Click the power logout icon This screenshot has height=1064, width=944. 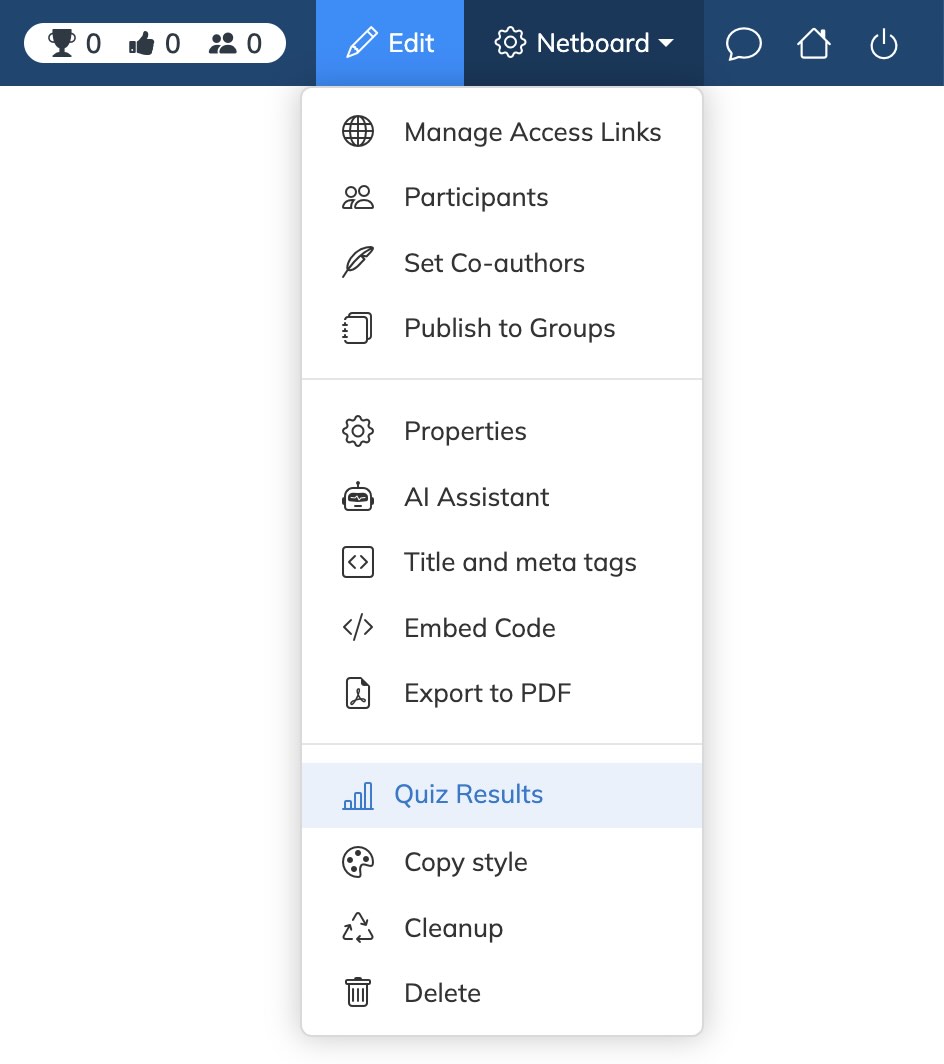coord(884,44)
